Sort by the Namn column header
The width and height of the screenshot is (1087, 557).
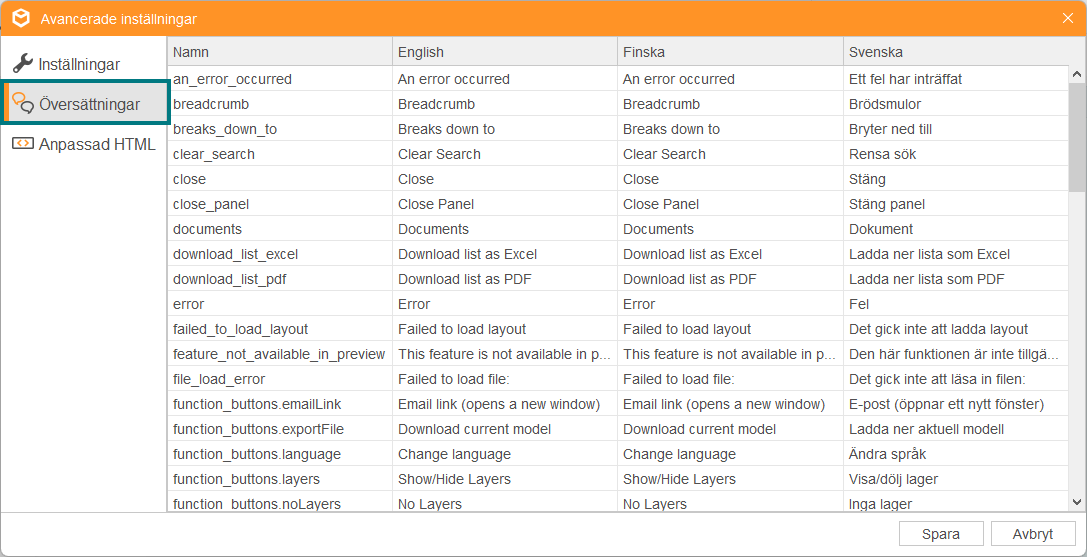click(279, 52)
